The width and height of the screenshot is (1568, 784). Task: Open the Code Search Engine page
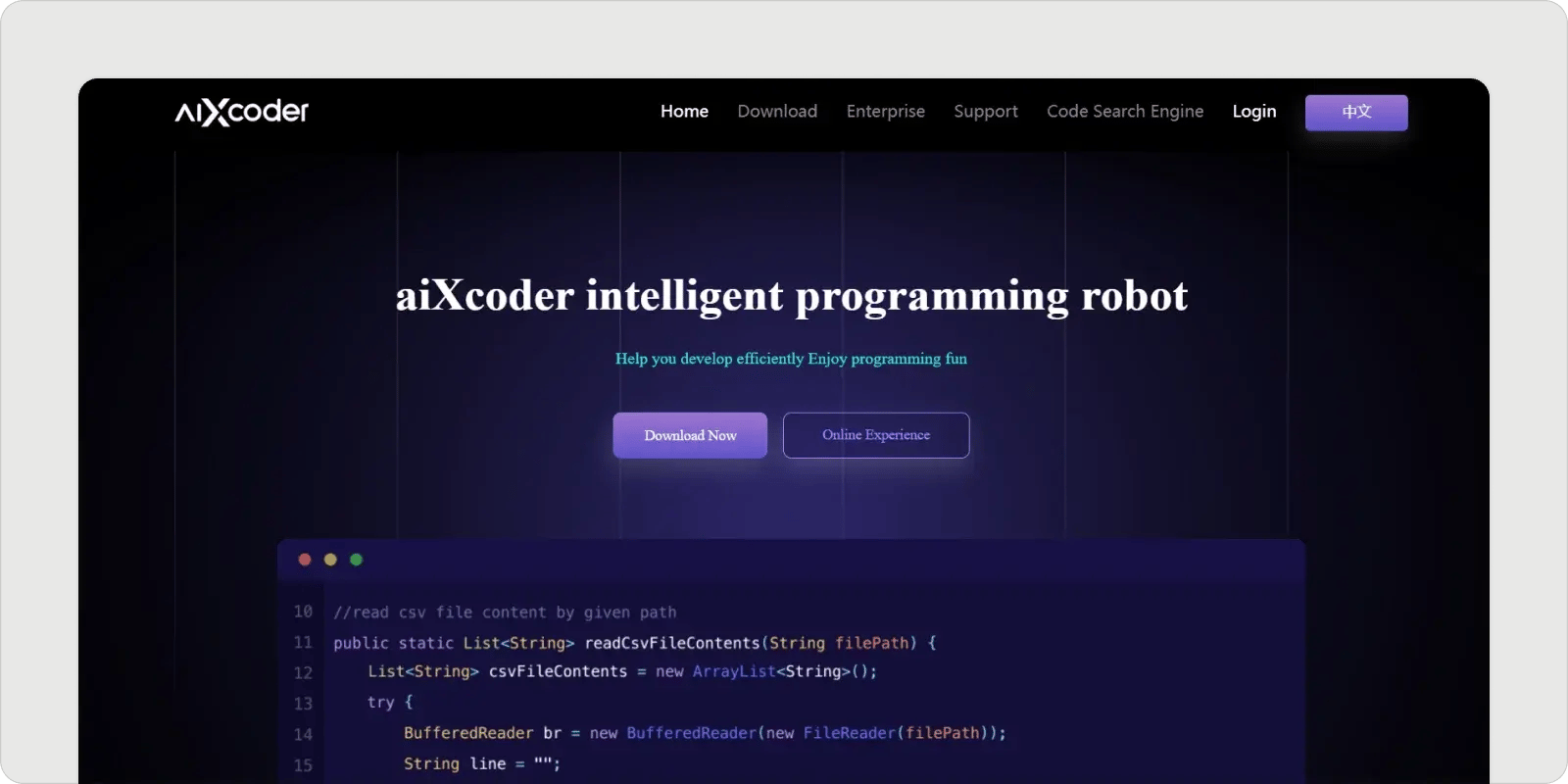point(1125,112)
